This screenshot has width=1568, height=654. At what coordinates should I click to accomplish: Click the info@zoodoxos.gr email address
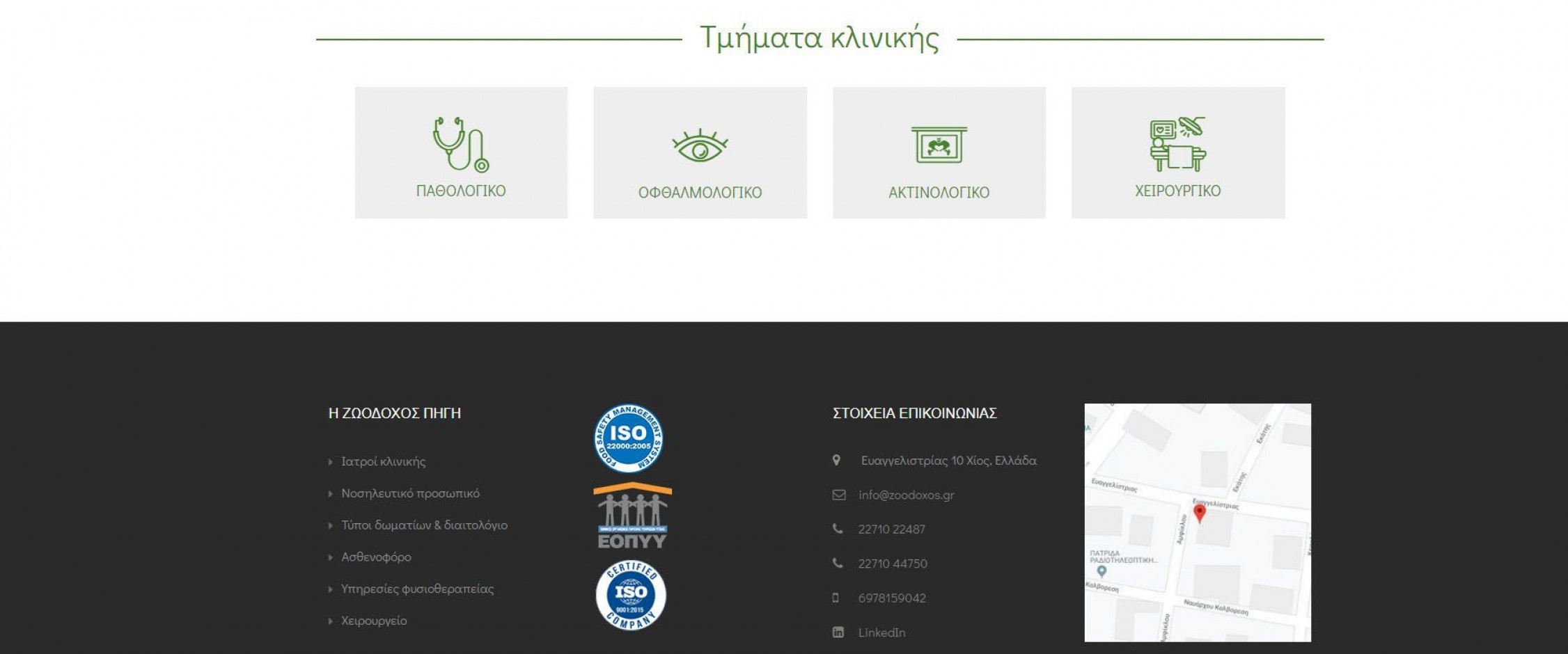pyautogui.click(x=906, y=495)
